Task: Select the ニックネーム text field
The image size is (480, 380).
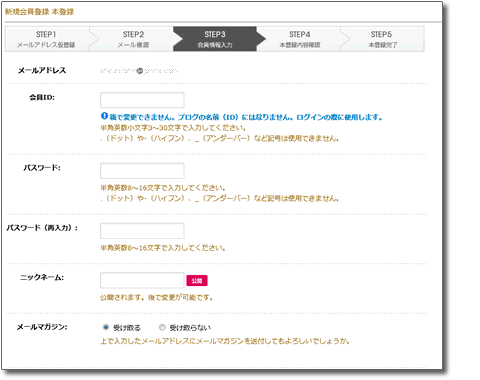Action: coord(142,280)
